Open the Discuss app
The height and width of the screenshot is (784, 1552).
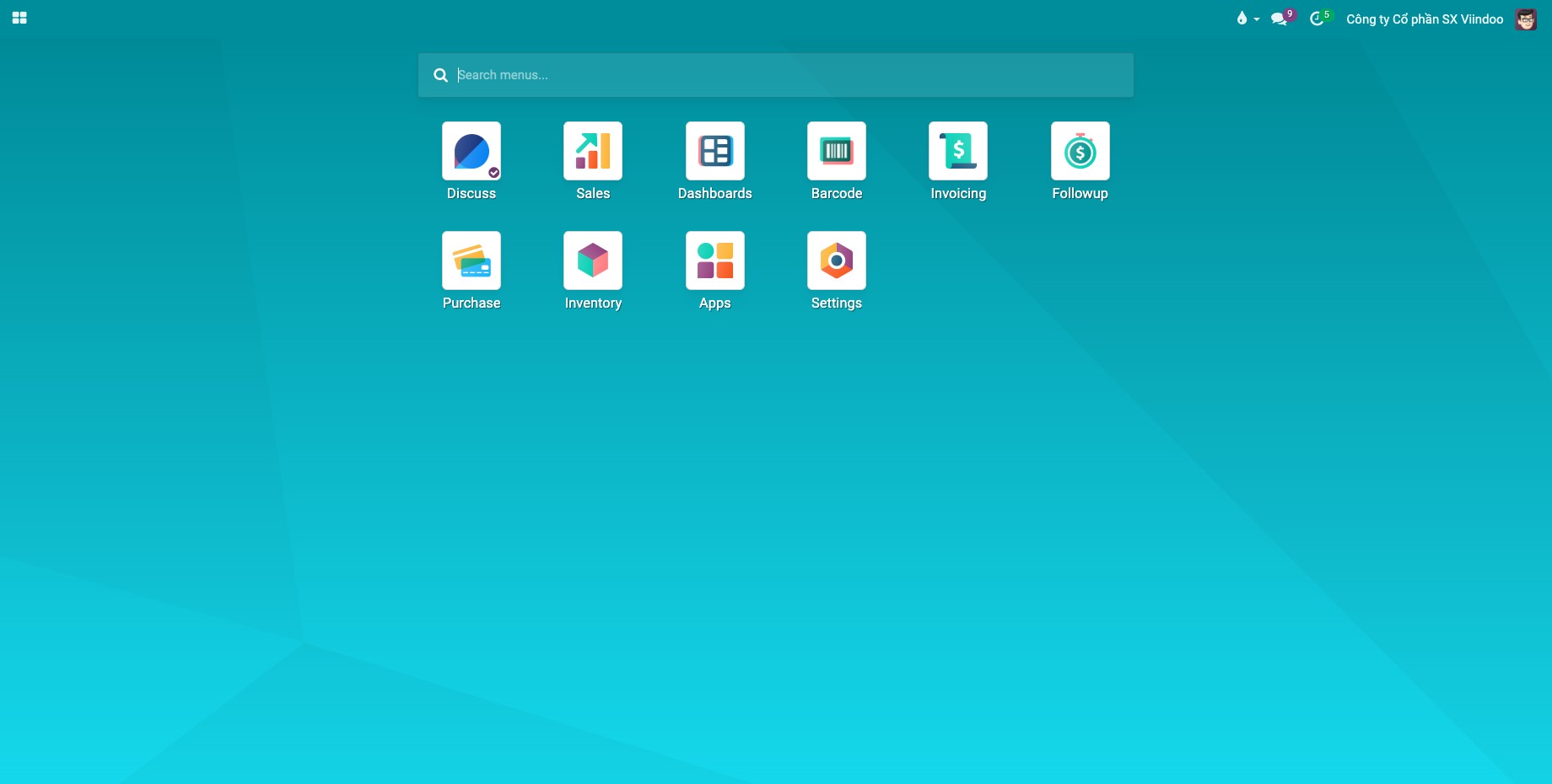472,151
